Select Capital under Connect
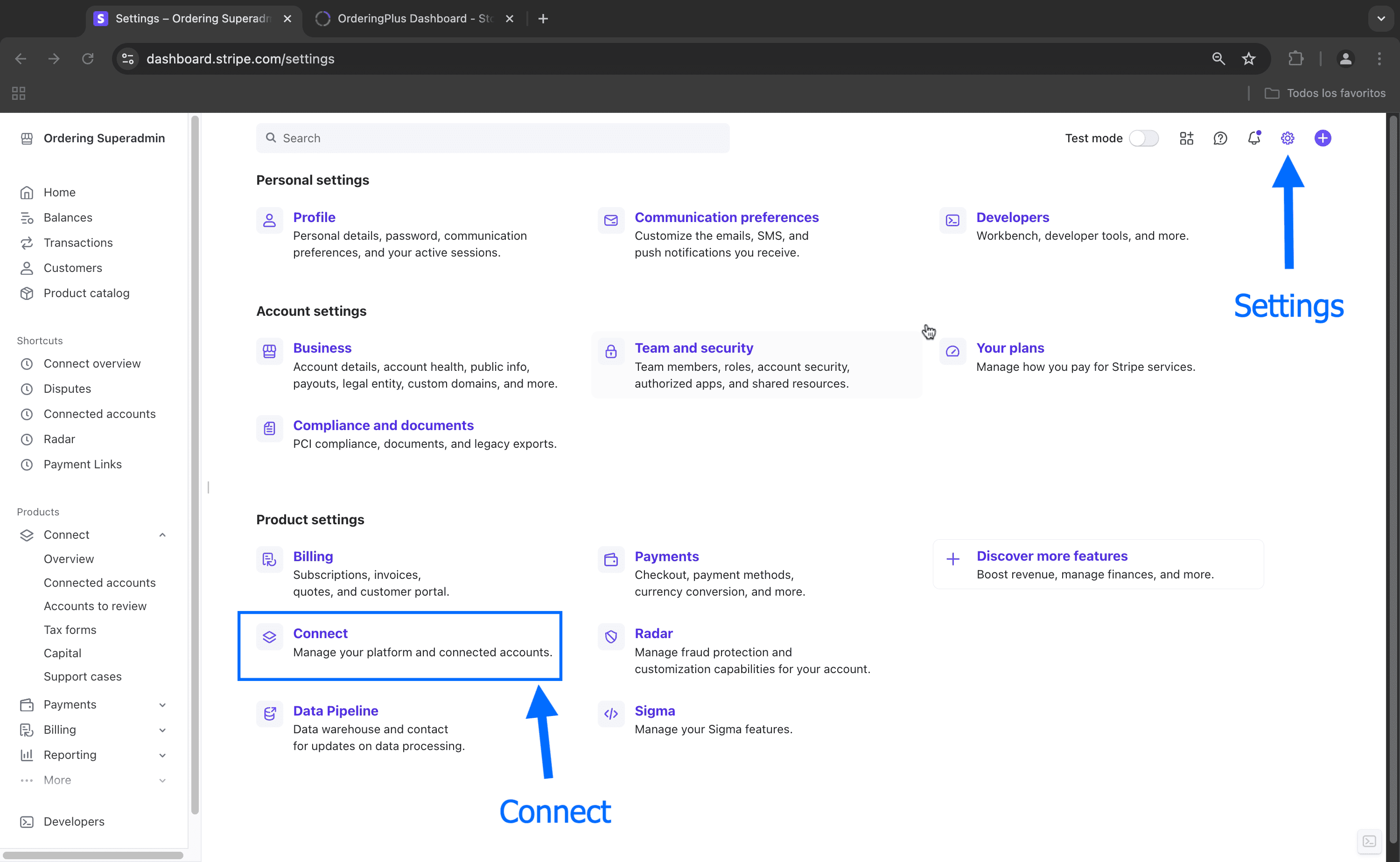Viewport: 1400px width, 862px height. [x=63, y=653]
